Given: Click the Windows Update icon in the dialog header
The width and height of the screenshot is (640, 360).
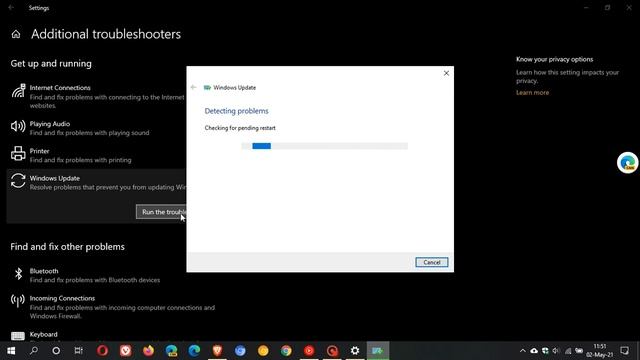Looking at the screenshot, I should click(207, 87).
